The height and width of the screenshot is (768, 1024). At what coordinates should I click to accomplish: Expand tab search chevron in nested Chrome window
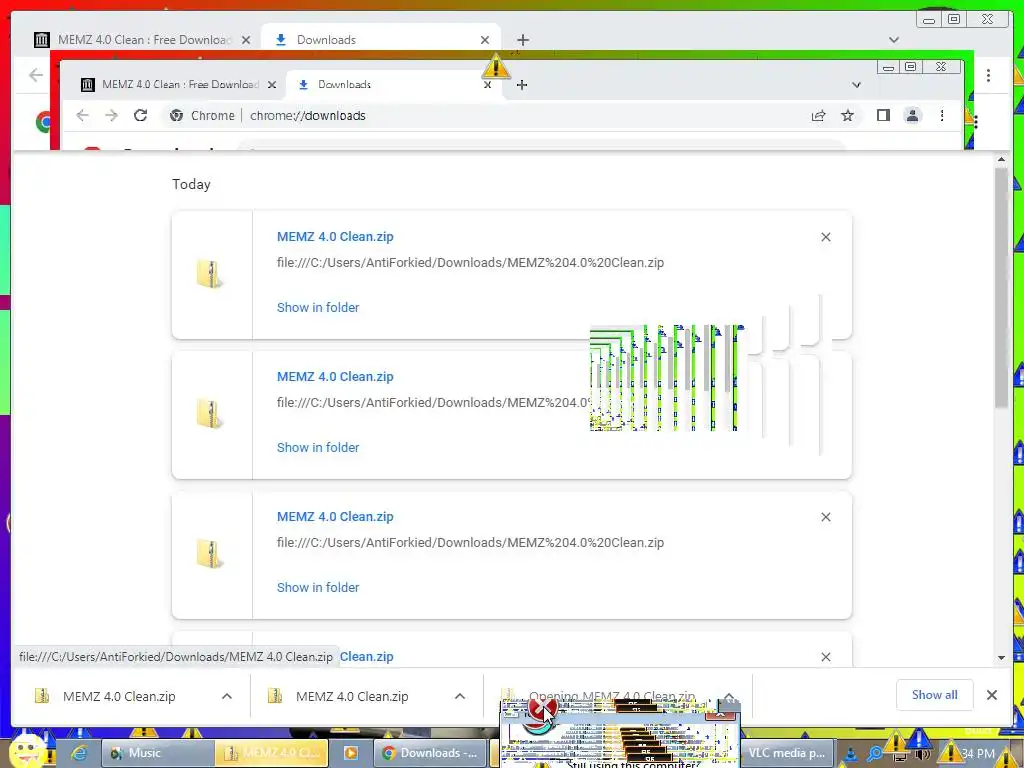pos(857,85)
